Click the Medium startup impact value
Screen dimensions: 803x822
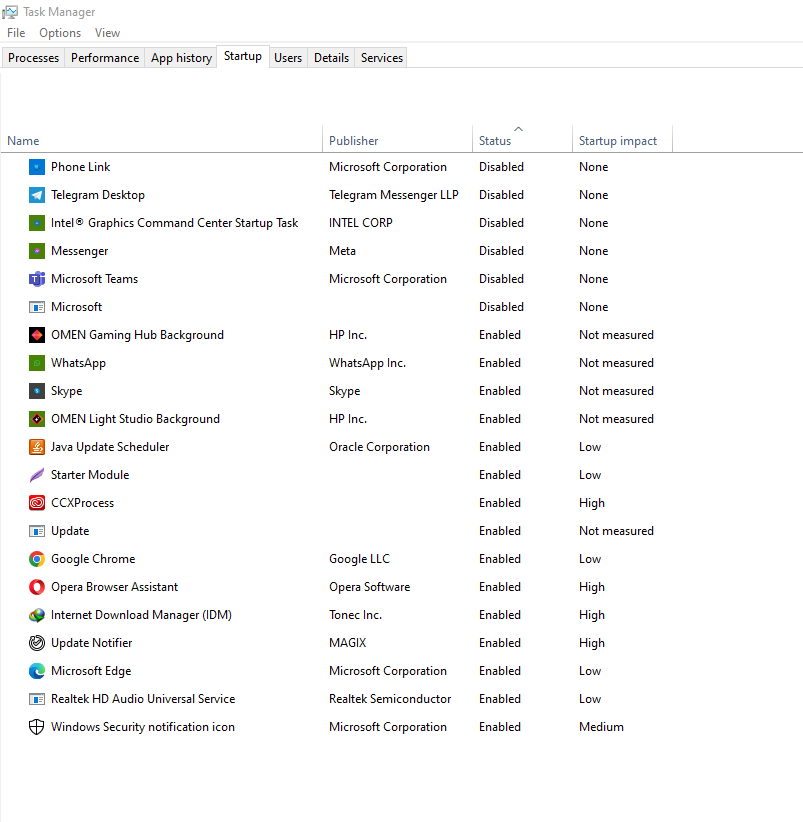601,727
